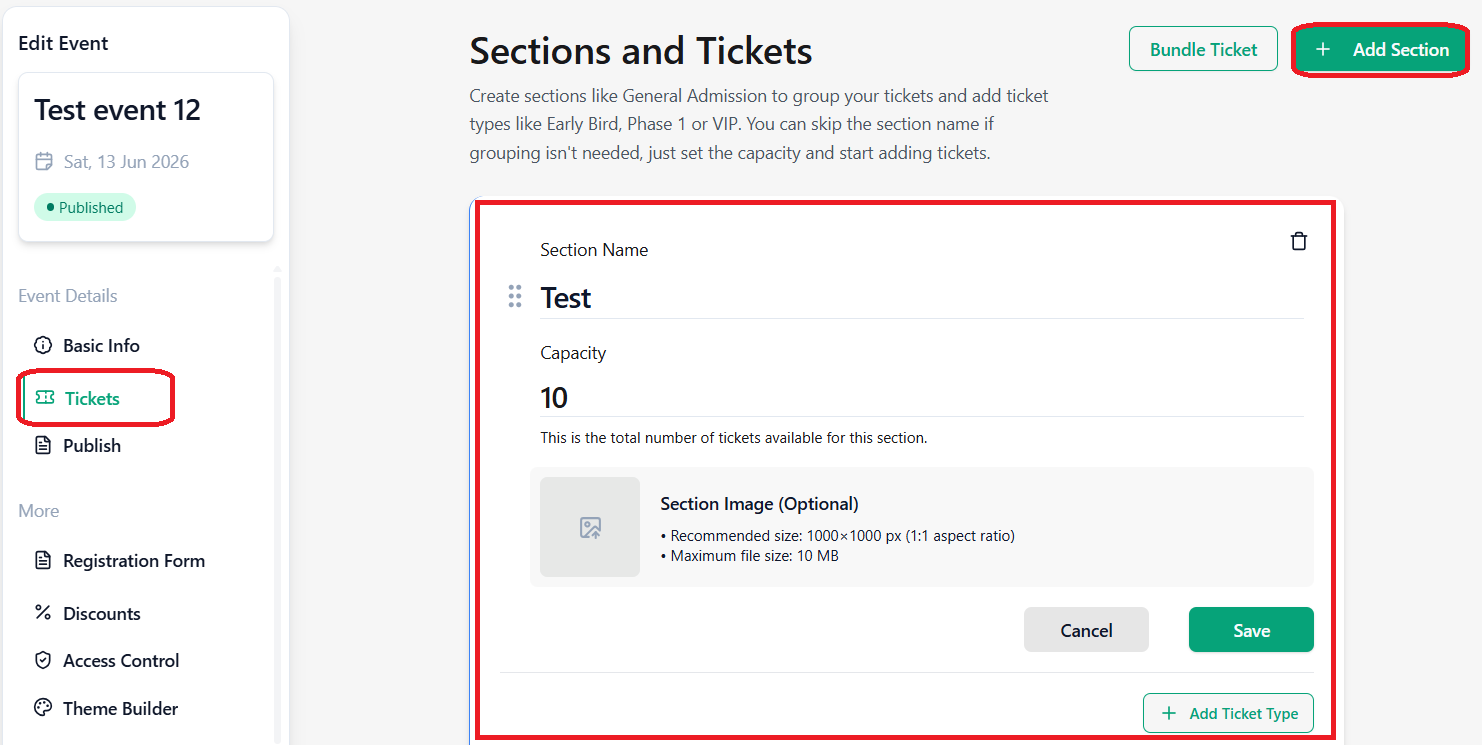Click the Add Section button
The width and height of the screenshot is (1482, 745).
(1381, 49)
